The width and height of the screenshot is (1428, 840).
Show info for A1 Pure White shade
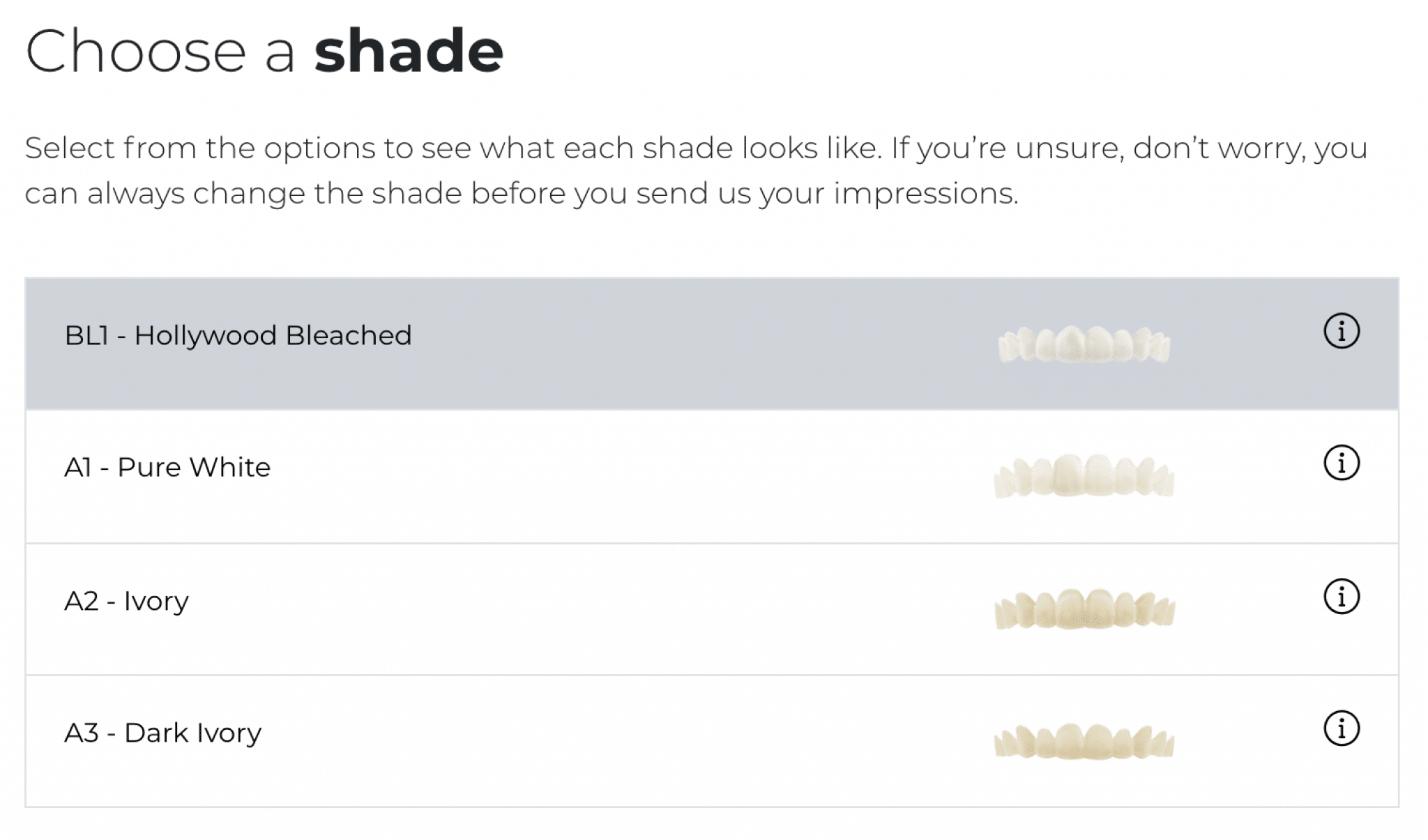tap(1342, 463)
